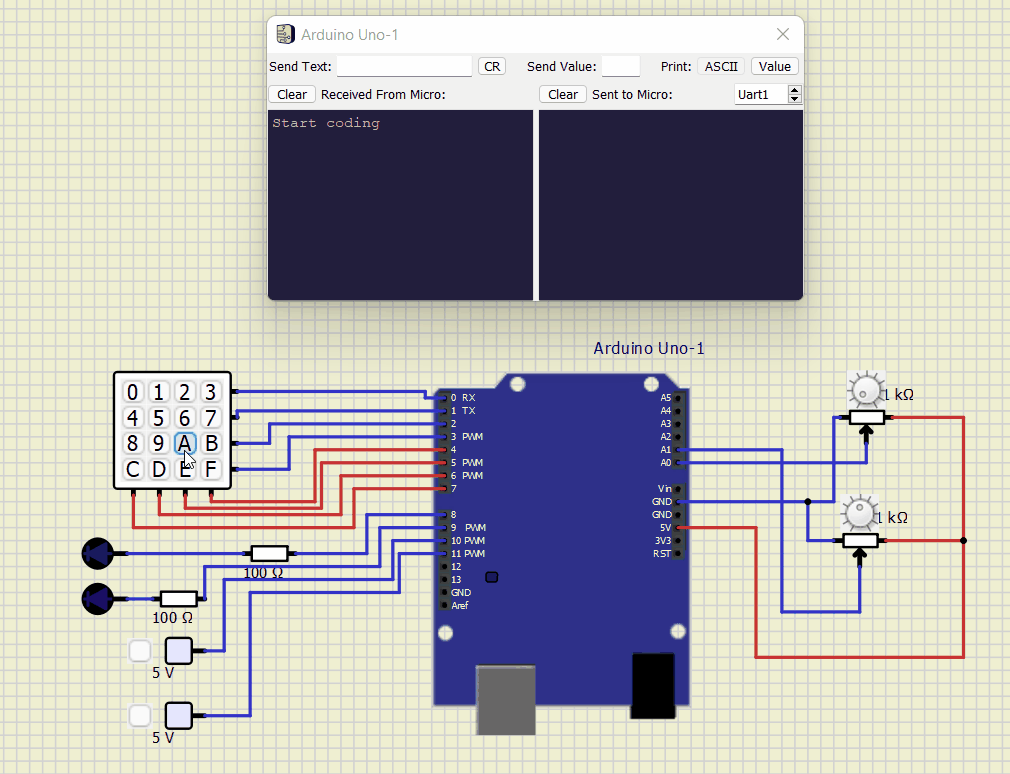Click the CR button in serial monitor

click(492, 66)
